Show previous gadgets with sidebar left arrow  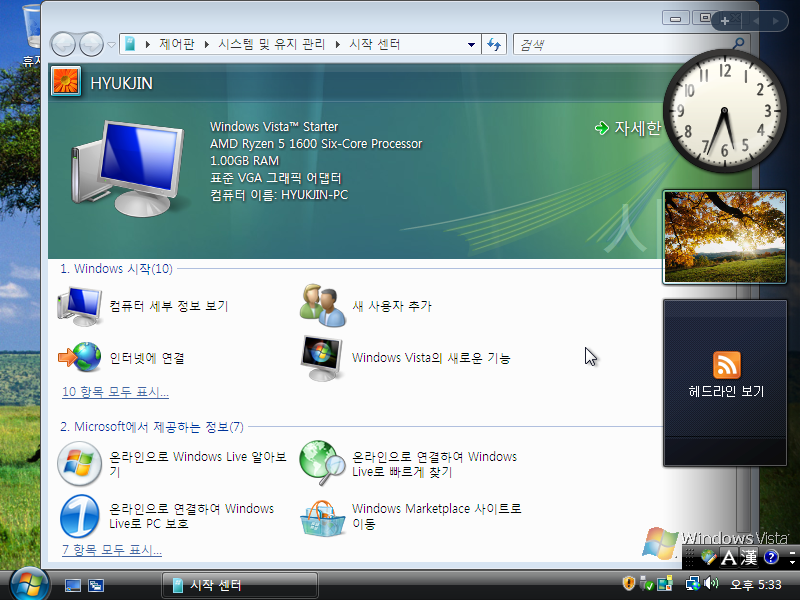click(x=756, y=21)
